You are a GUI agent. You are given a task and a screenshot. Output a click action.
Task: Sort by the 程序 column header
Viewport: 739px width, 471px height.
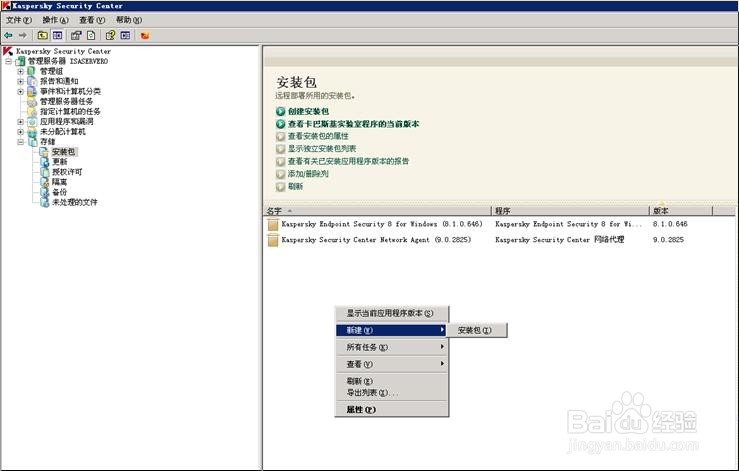570,211
